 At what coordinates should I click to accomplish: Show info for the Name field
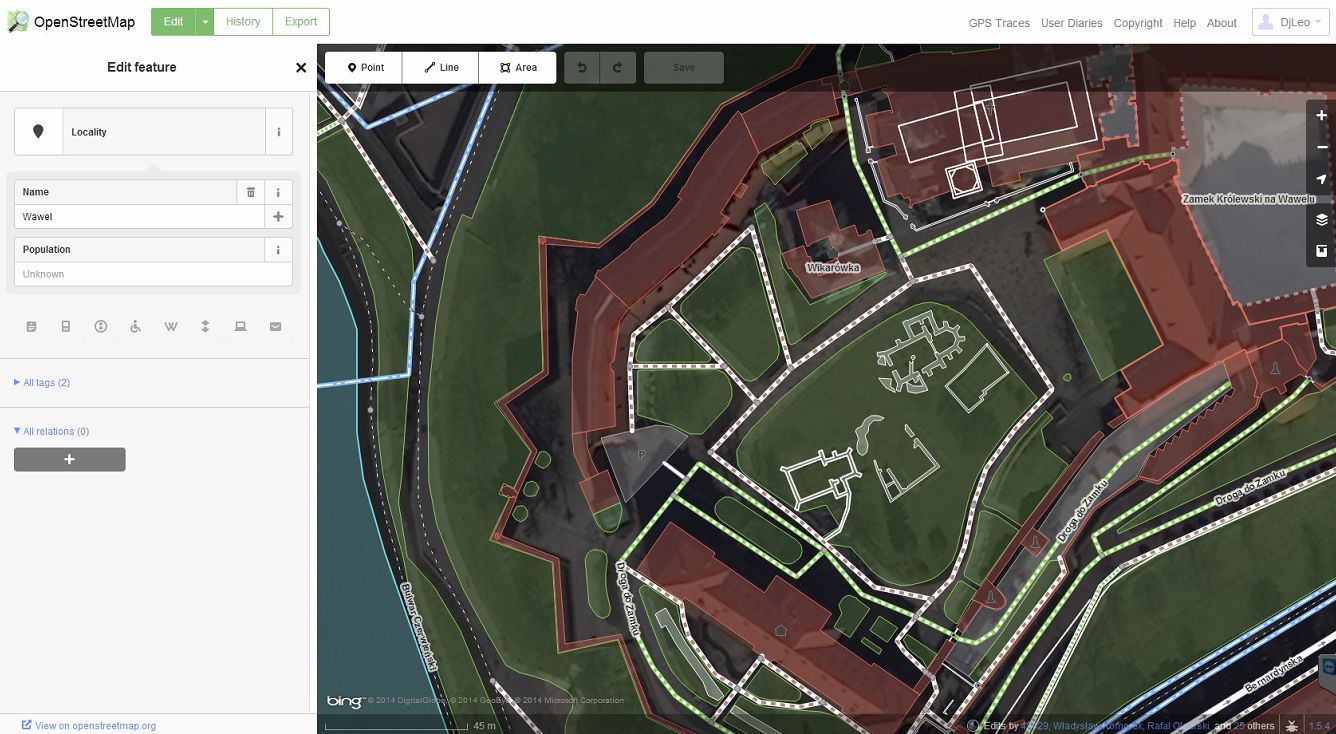[278, 192]
